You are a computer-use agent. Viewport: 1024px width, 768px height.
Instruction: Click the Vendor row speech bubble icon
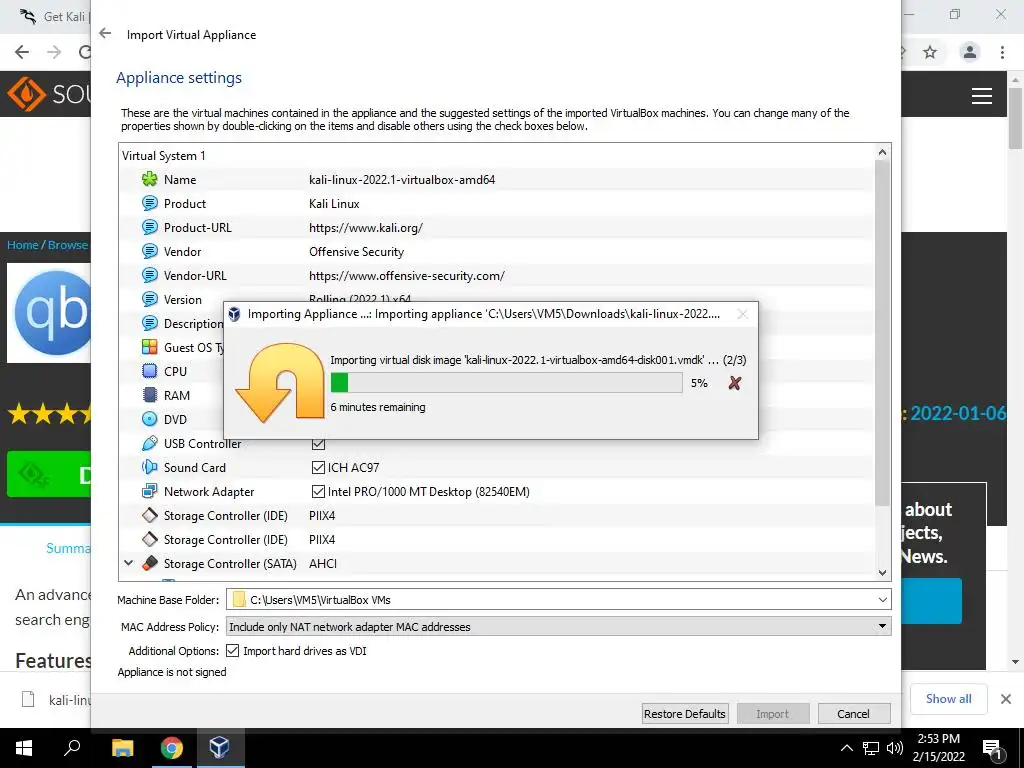pyautogui.click(x=150, y=251)
